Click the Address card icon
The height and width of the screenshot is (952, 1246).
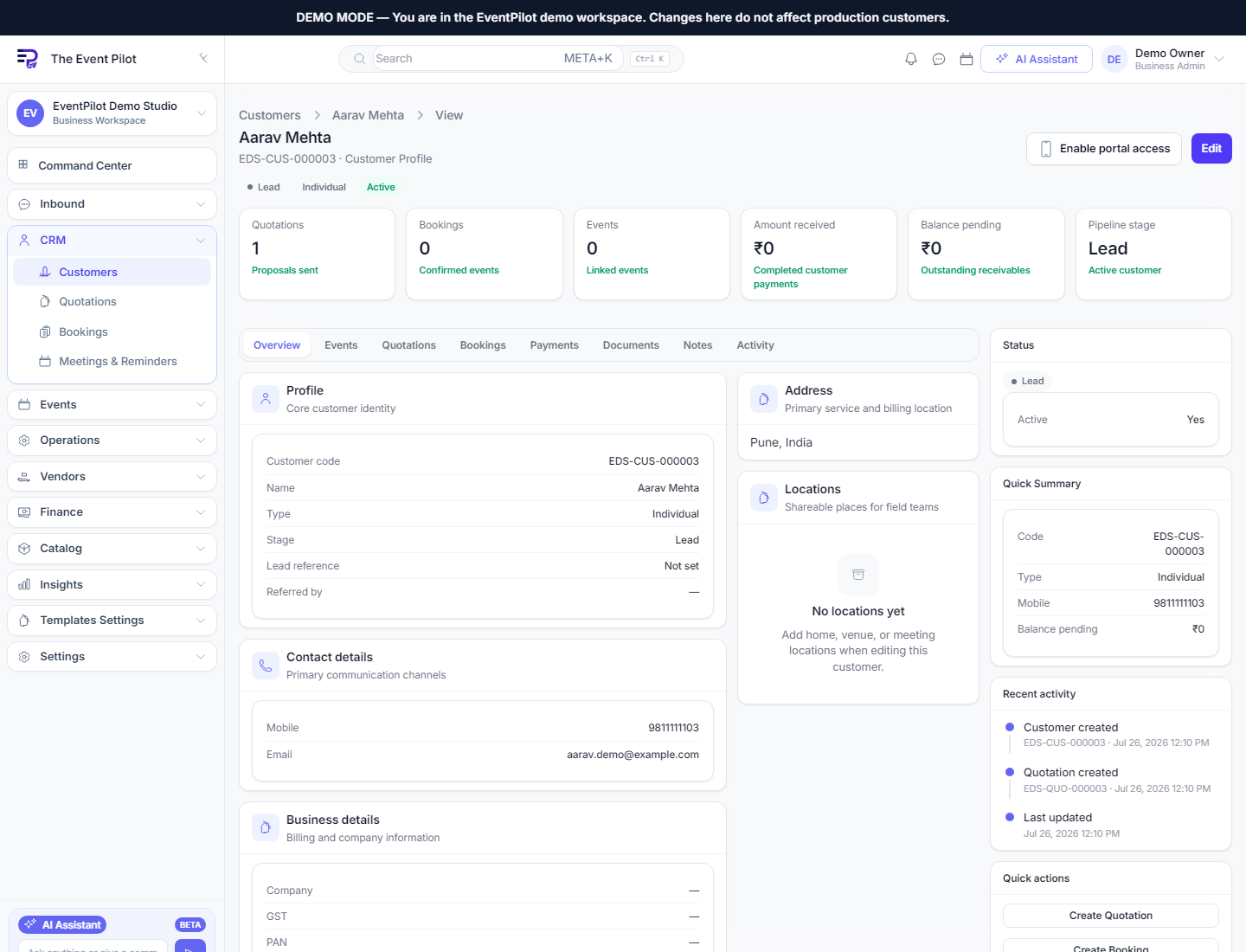pos(764,399)
